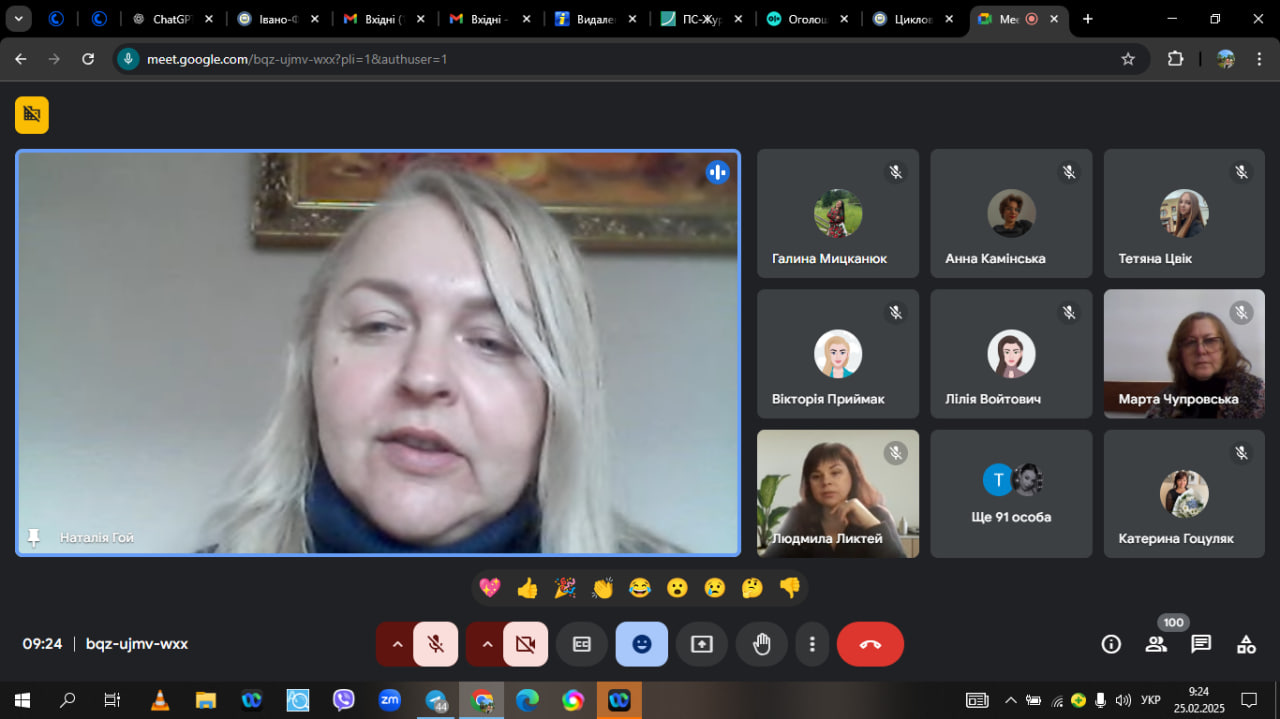Click the Ще 91 особа participants tile
Viewport: 1280px width, 719px height.
(1011, 494)
